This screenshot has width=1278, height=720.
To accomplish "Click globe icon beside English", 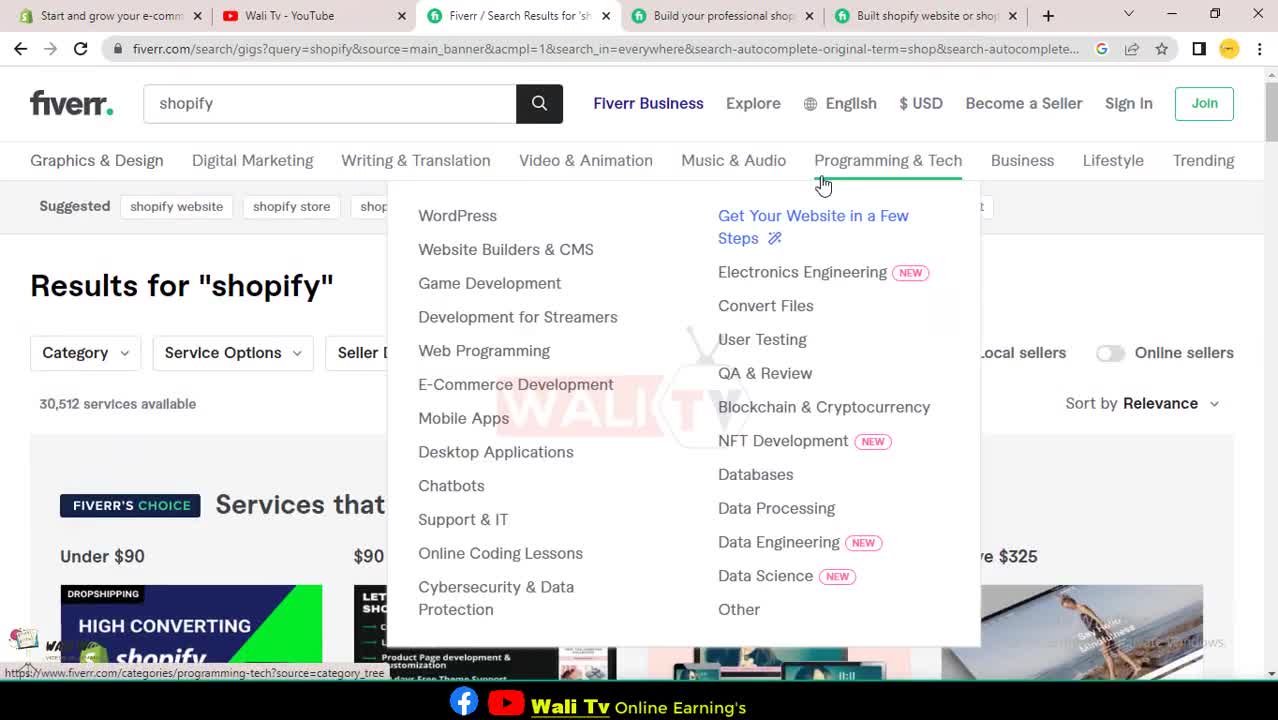I will point(810,104).
